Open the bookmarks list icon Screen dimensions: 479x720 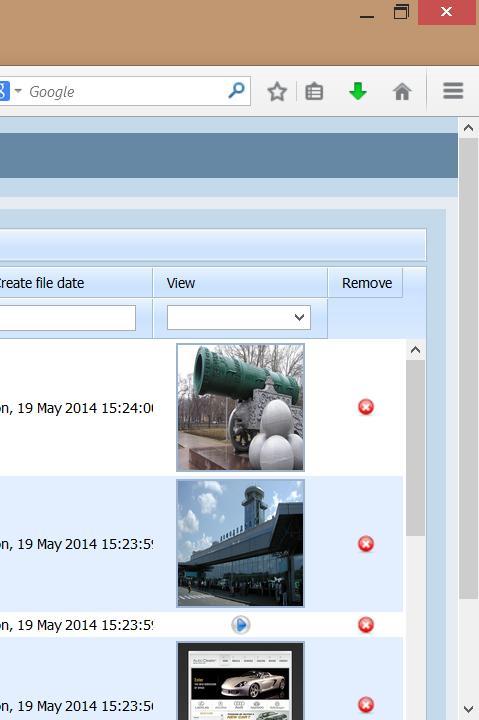[314, 91]
